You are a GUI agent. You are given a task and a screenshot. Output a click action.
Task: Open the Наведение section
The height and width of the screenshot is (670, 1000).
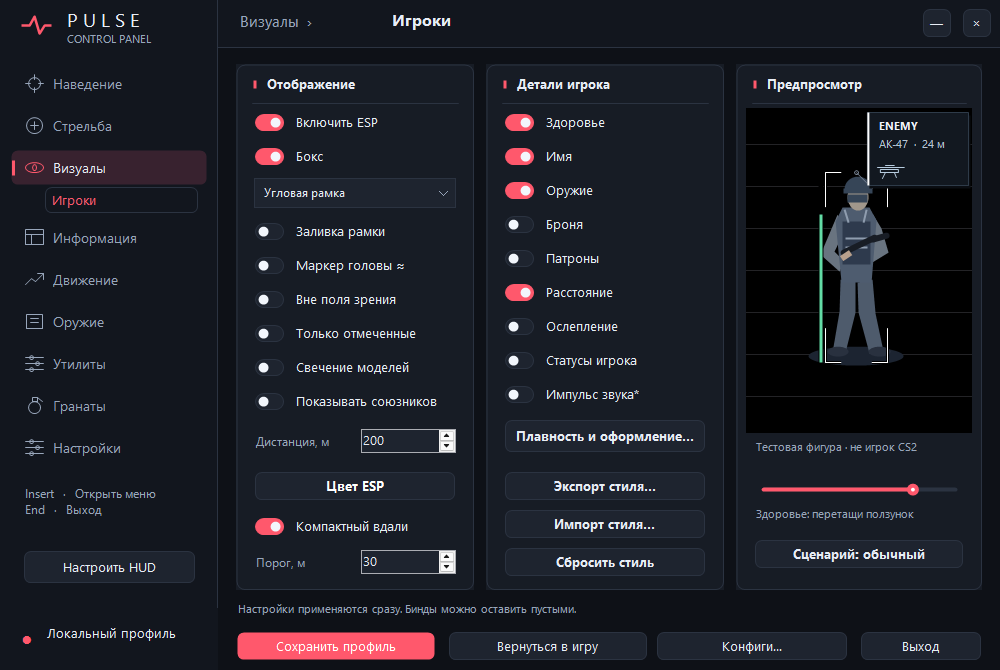pos(109,84)
